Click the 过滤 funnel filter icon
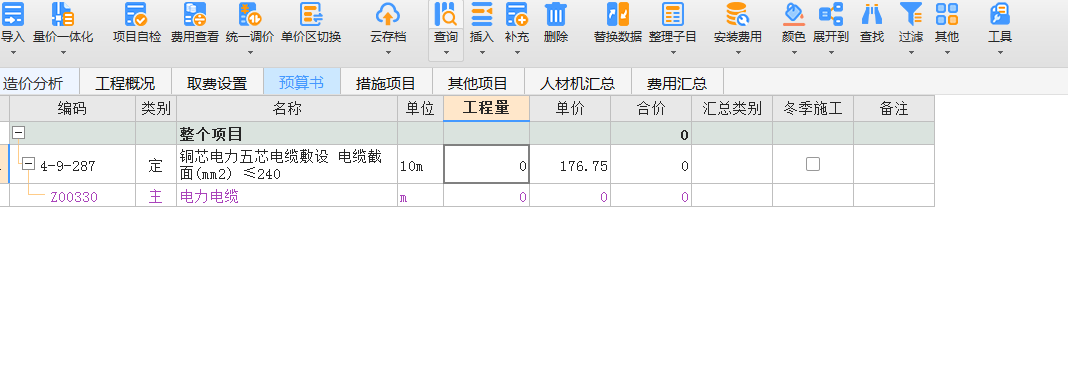This screenshot has height=383, width=1068. point(911,14)
